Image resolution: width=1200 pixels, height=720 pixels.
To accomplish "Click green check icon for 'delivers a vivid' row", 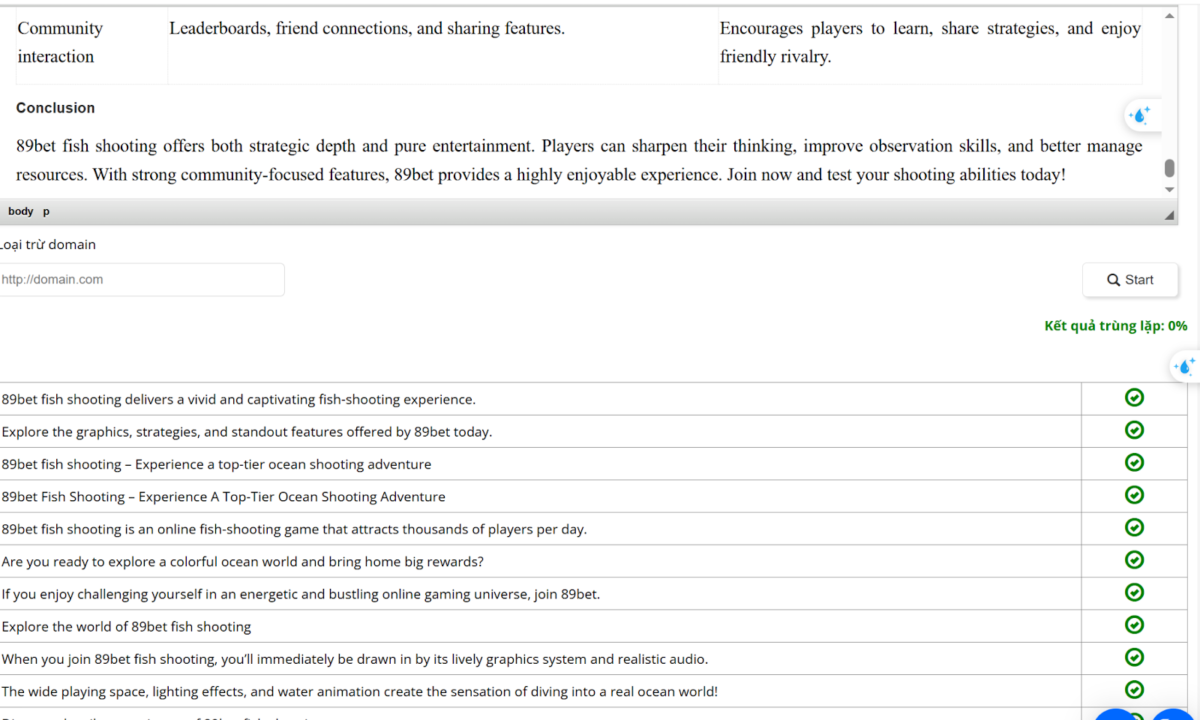I will point(1134,398).
